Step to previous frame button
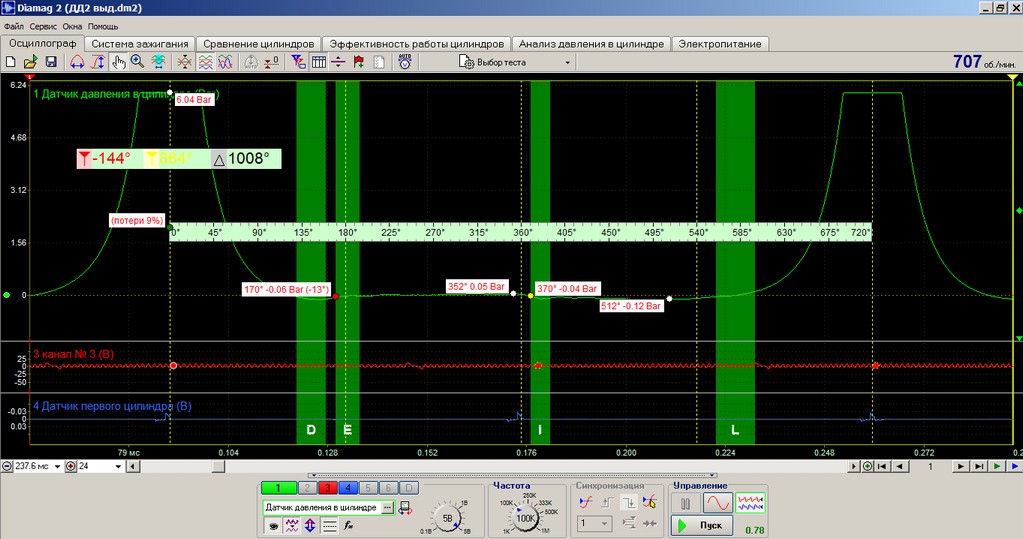Viewport: 1023px width, 539px height. click(900, 467)
